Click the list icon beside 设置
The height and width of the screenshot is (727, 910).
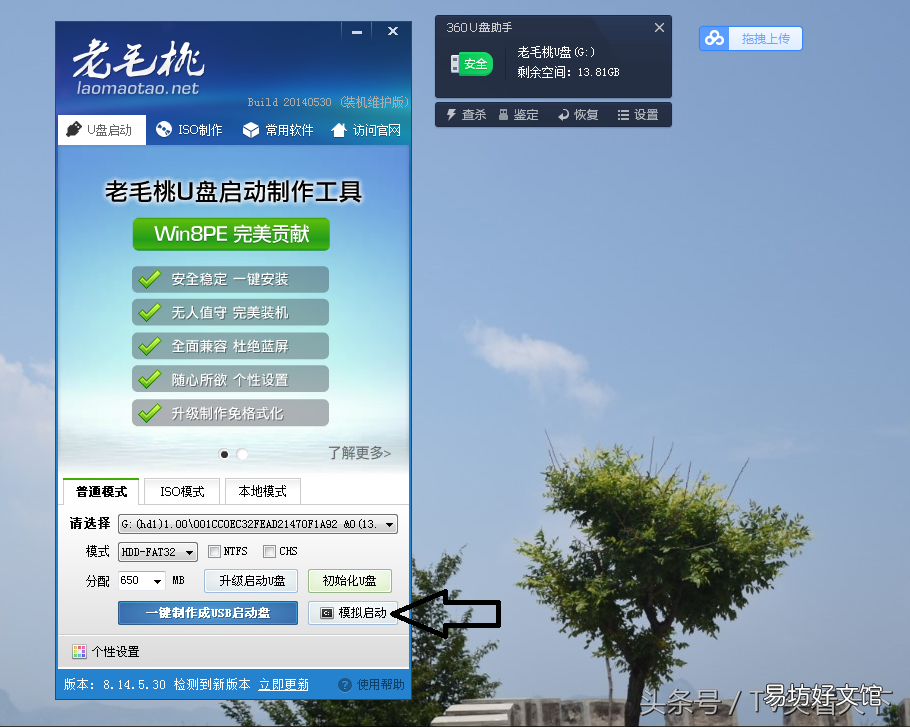(623, 115)
